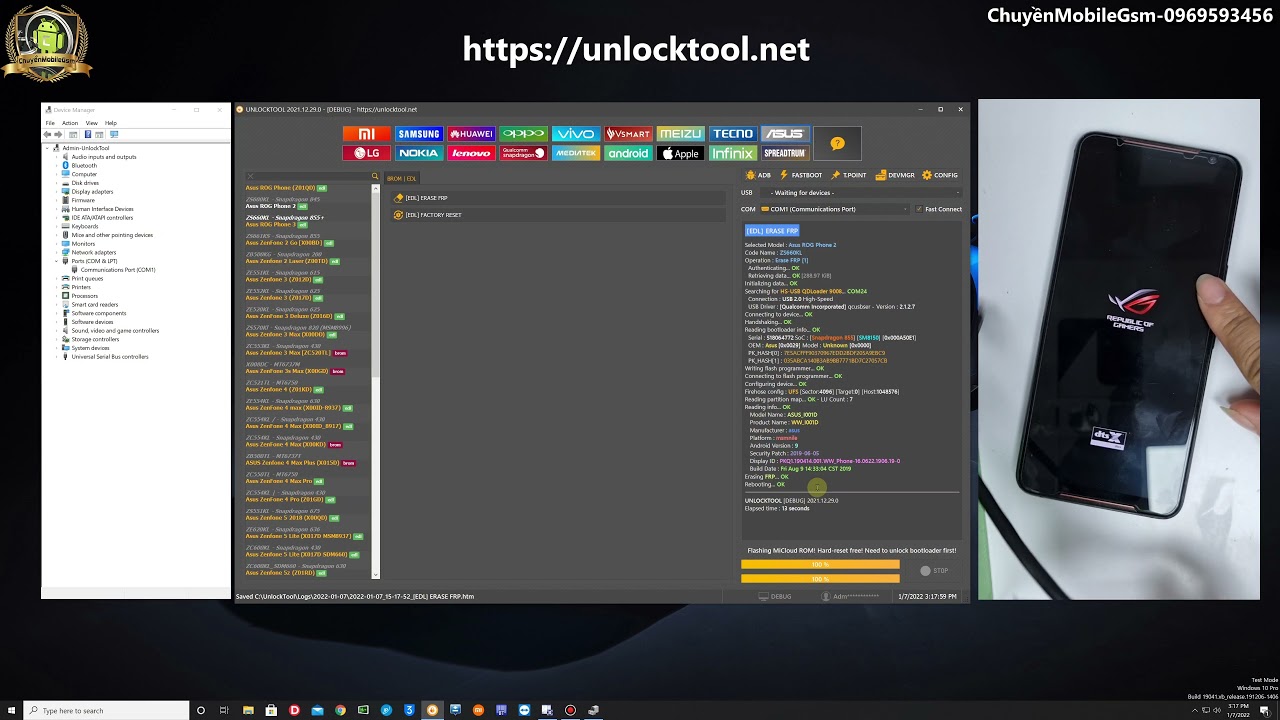This screenshot has height=720, width=1280.
Task: Click the model search magnifier icon
Action: click(x=375, y=177)
